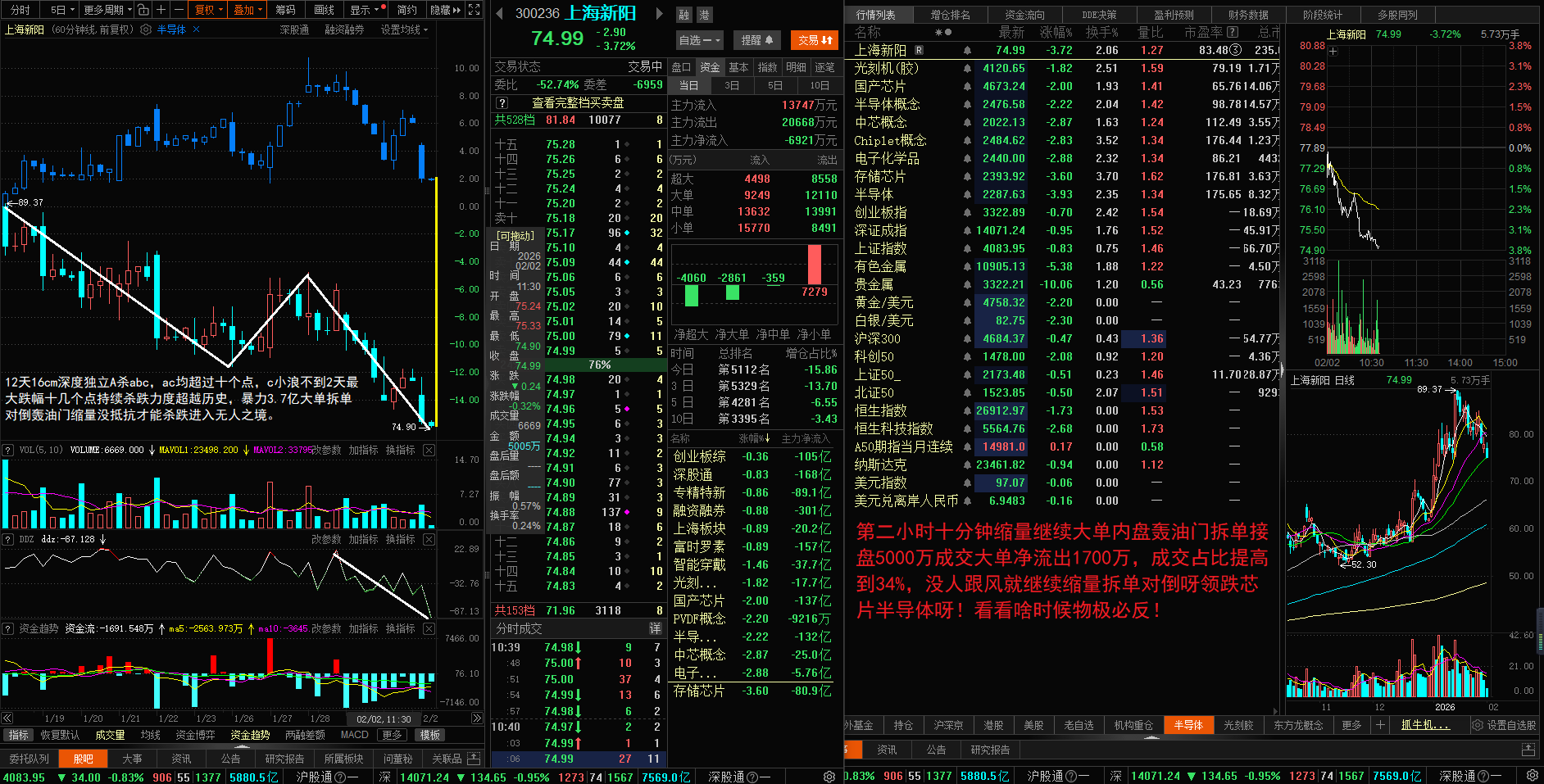1544x784 pixels.
Task: Toggle 简约 simple mode
Action: (x=407, y=10)
